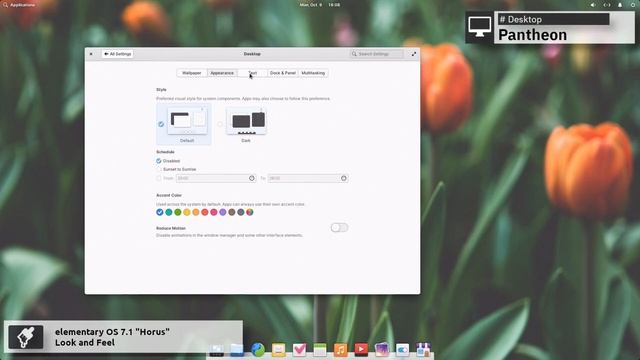Open the network indicator in top panel
This screenshot has width=640, height=360.
pyautogui.click(x=607, y=5)
